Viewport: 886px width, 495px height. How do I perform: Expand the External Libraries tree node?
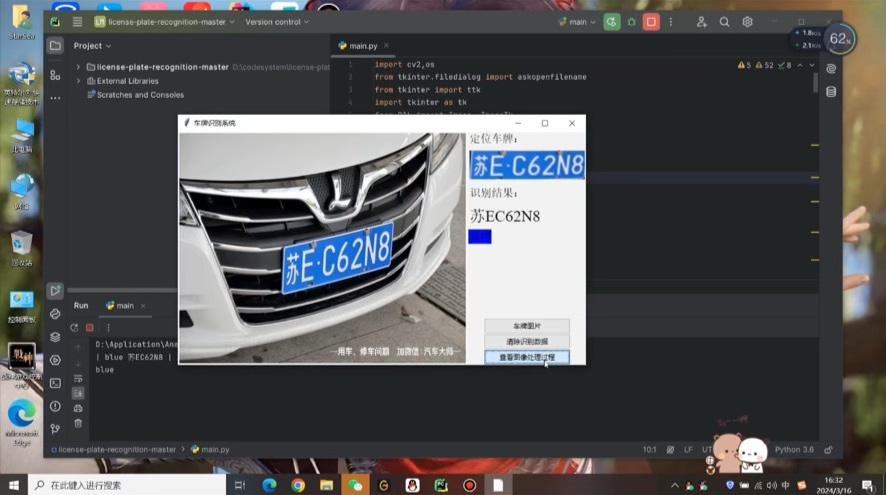point(79,81)
